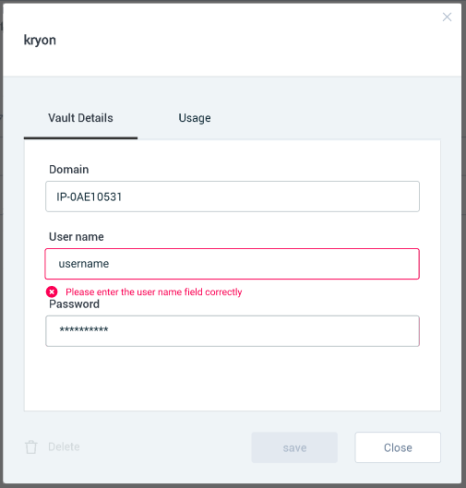Click the Password label

74,304
